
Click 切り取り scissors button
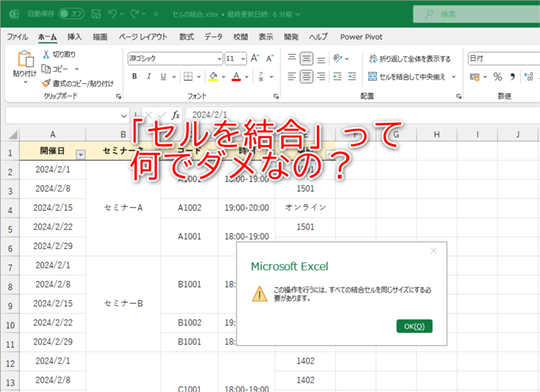click(59, 54)
